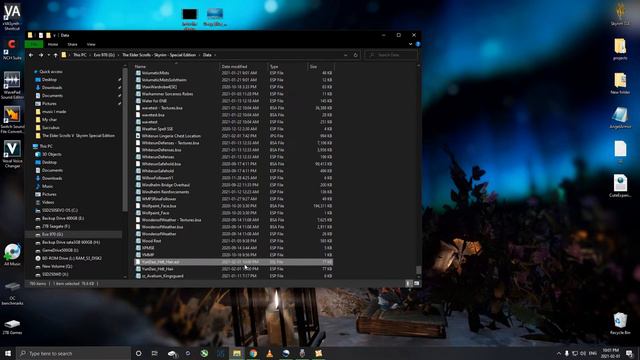Click This PC in the address breadcrumb

point(80,55)
